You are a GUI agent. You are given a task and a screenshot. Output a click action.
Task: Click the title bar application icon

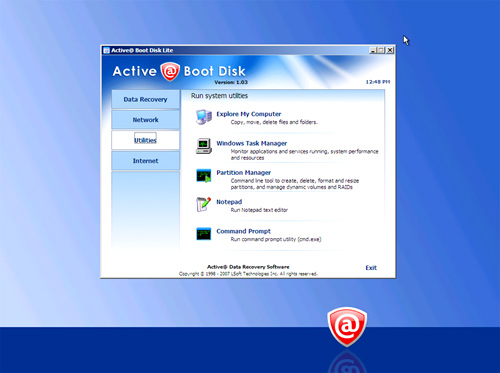(x=106, y=50)
